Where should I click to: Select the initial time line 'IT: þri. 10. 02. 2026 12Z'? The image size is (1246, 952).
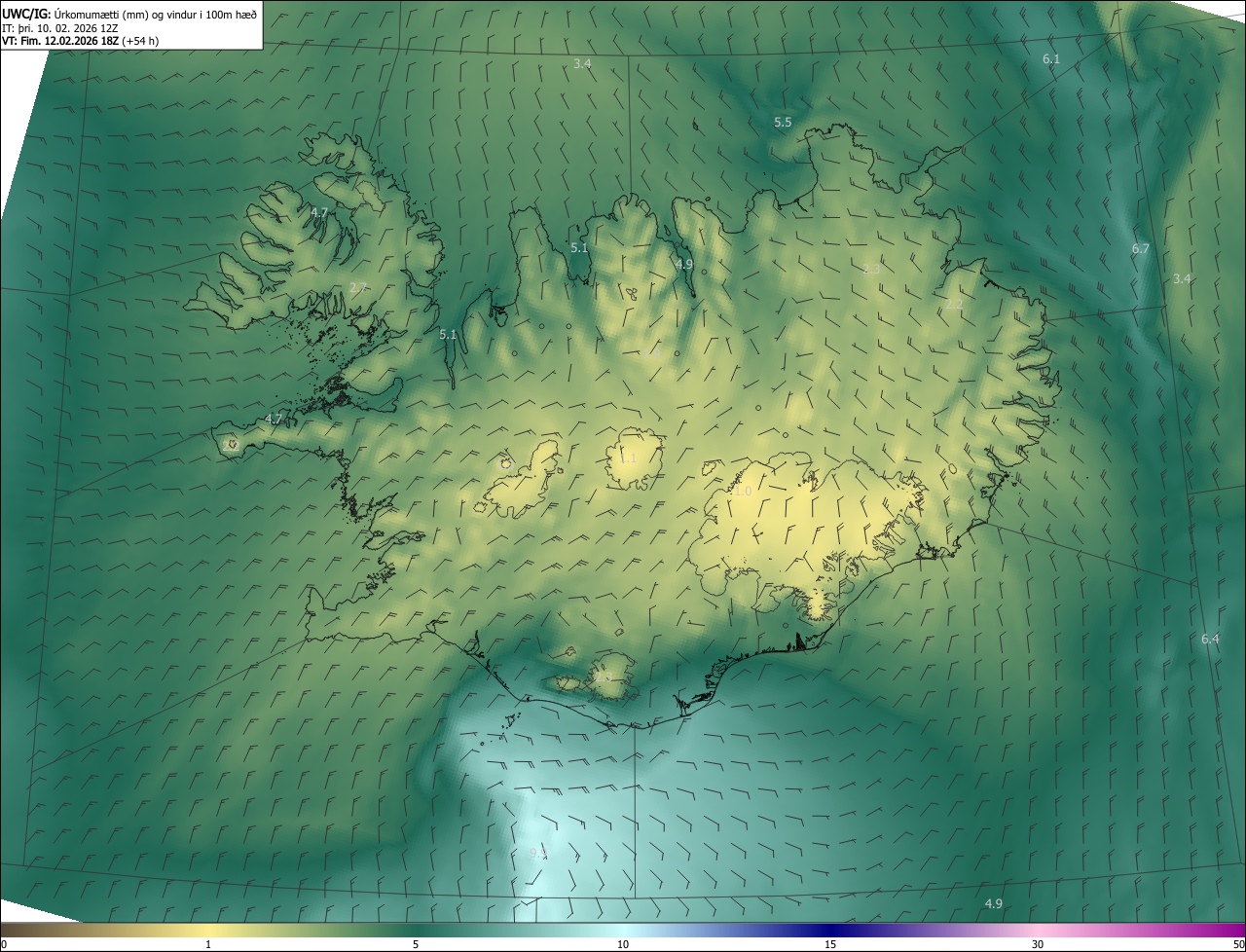(x=60, y=28)
